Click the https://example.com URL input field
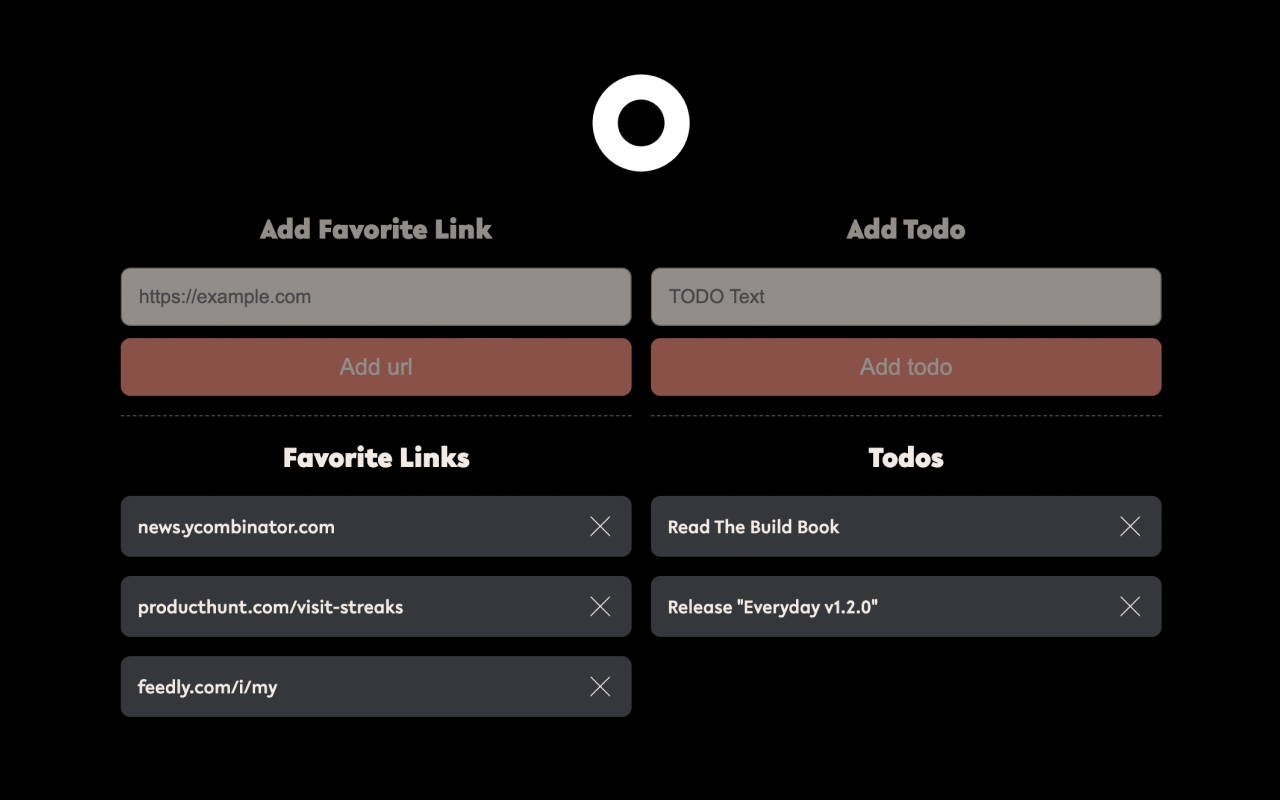Screen dimensions: 1280x800 click(x=375, y=296)
